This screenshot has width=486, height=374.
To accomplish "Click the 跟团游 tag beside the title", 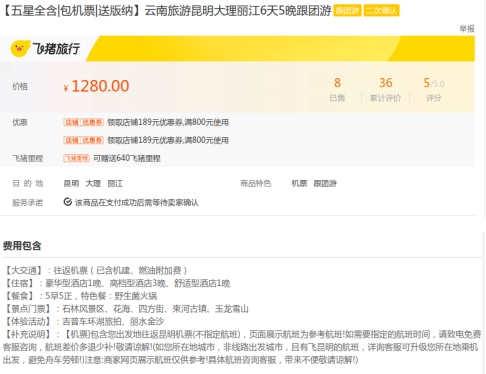I will coord(347,11).
